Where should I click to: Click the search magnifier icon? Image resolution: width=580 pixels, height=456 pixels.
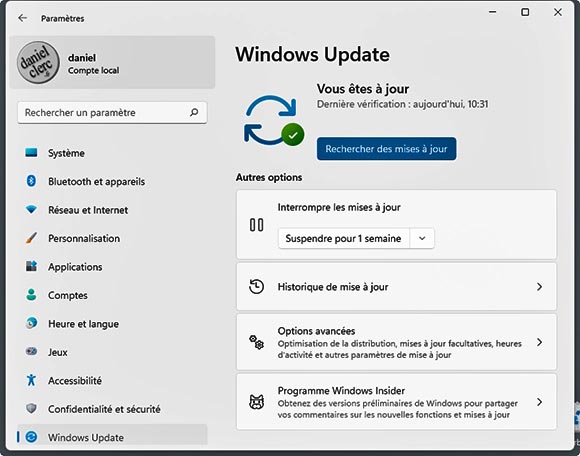194,112
